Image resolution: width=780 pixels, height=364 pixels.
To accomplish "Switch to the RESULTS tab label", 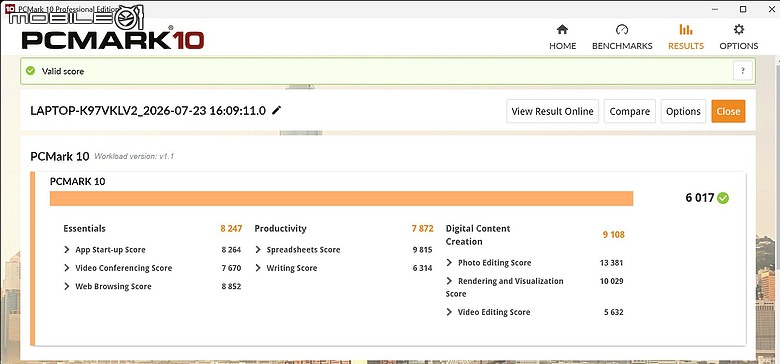I will pyautogui.click(x=686, y=46).
